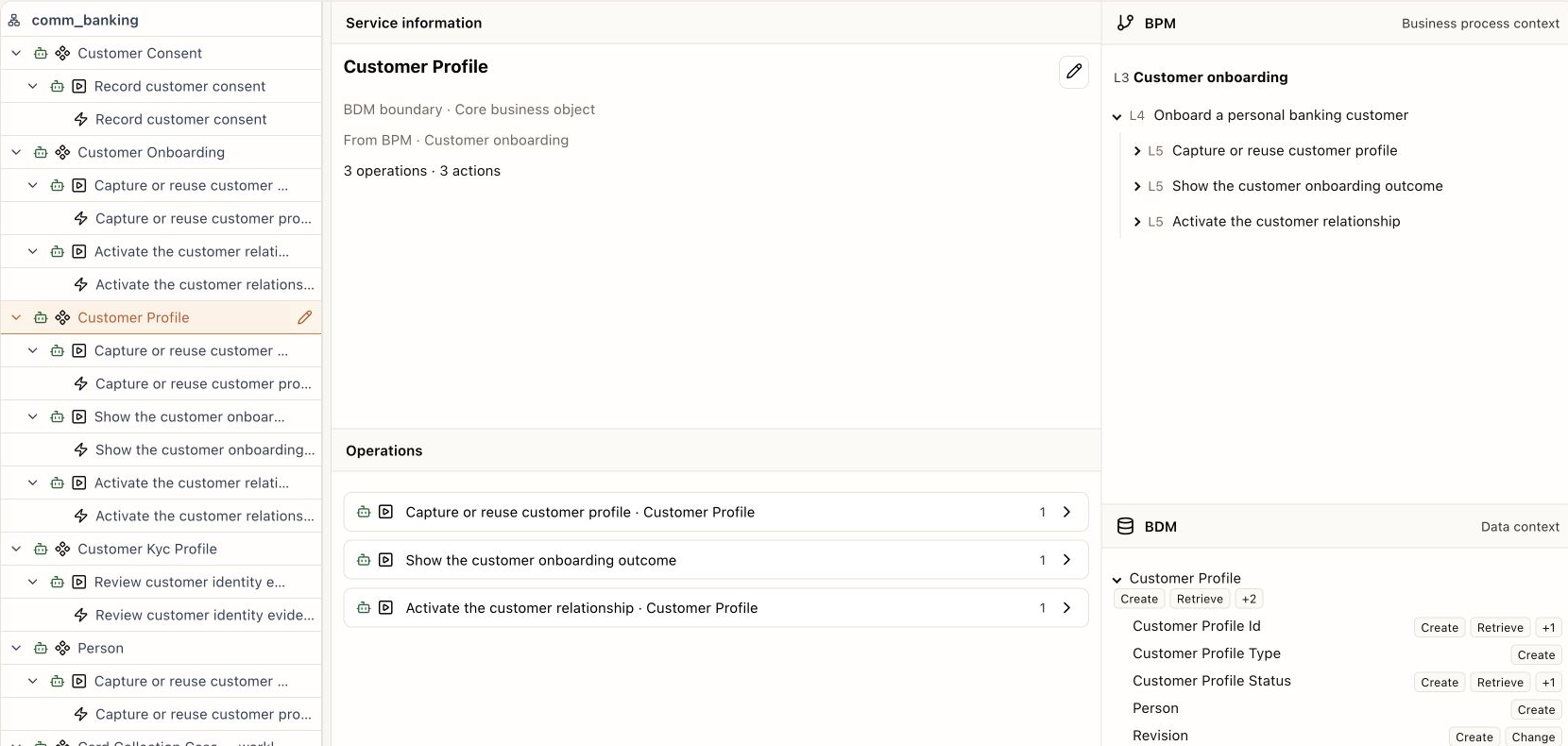1568x746 pixels.
Task: Click the Business process context label
Action: pyautogui.click(x=1480, y=24)
